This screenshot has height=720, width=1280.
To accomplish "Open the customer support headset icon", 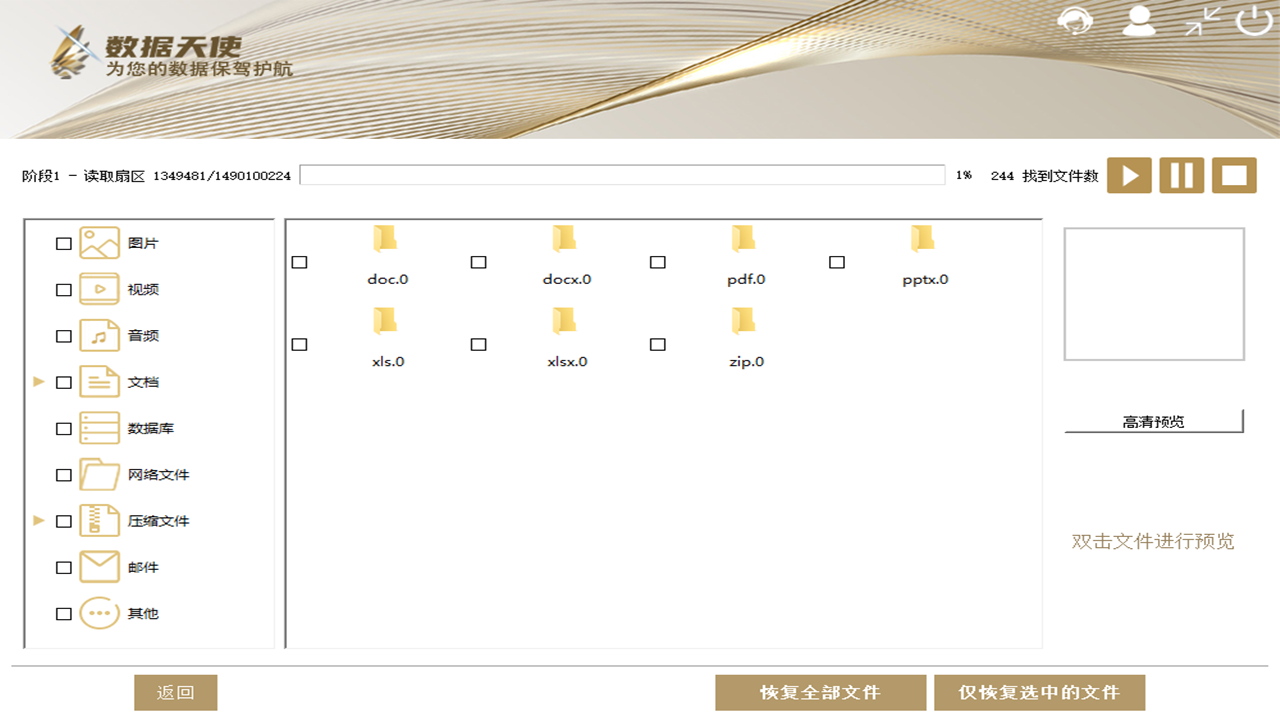I will click(x=1077, y=22).
